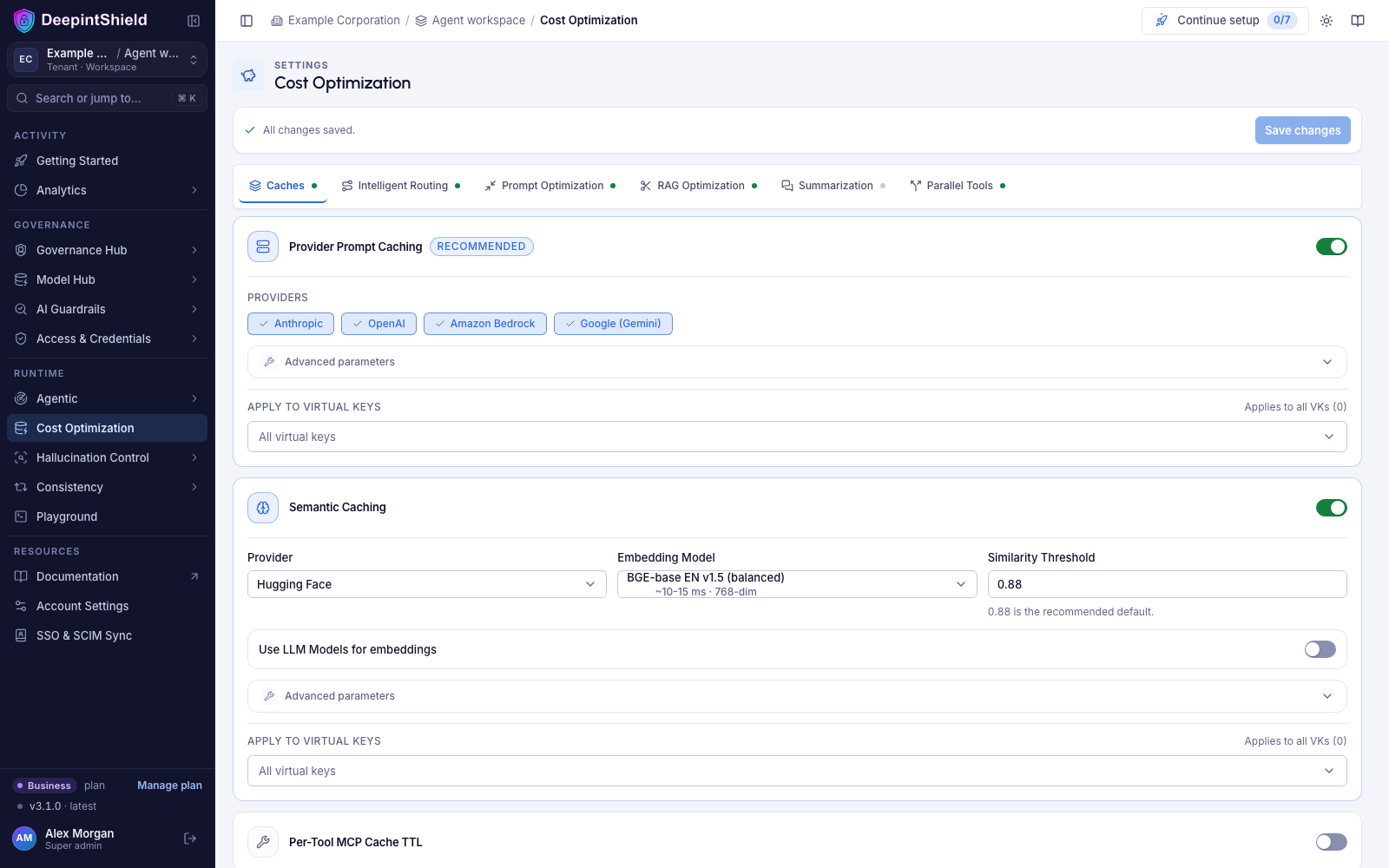Screen dimensions: 1389x868
Task: Click the Governance Hub shield icon
Action: pos(21,250)
